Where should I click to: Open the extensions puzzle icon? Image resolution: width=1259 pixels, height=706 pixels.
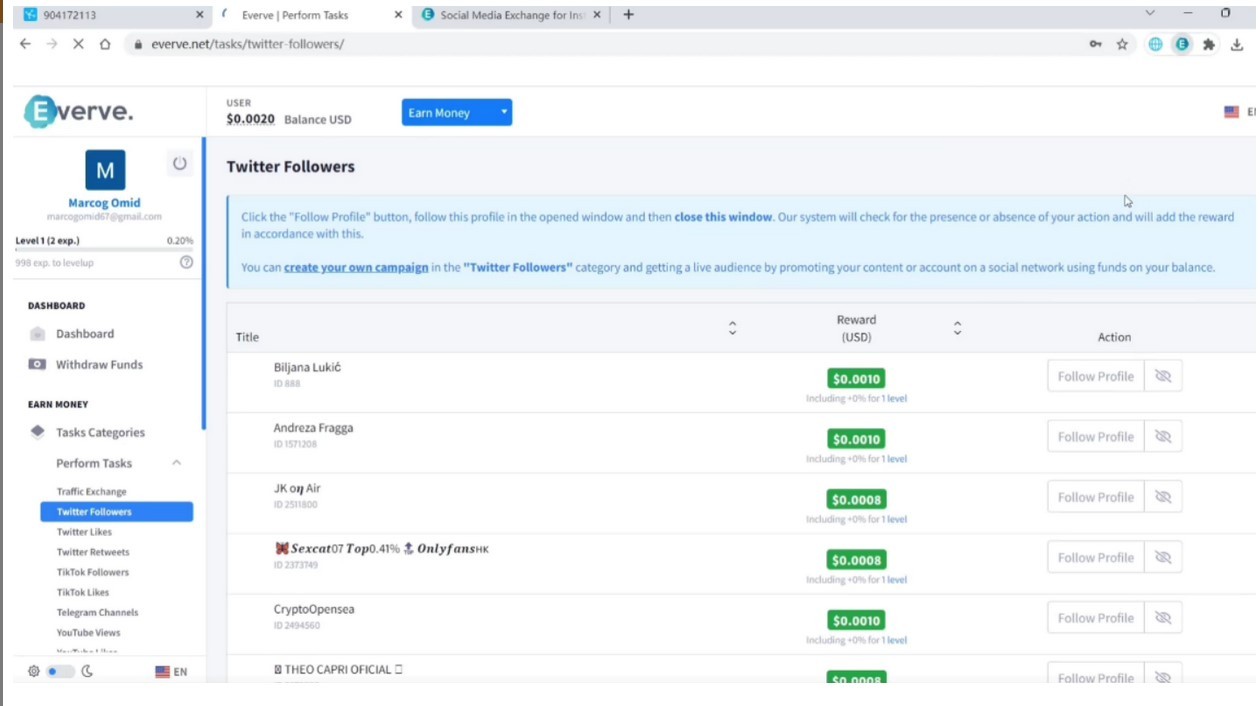[1209, 44]
